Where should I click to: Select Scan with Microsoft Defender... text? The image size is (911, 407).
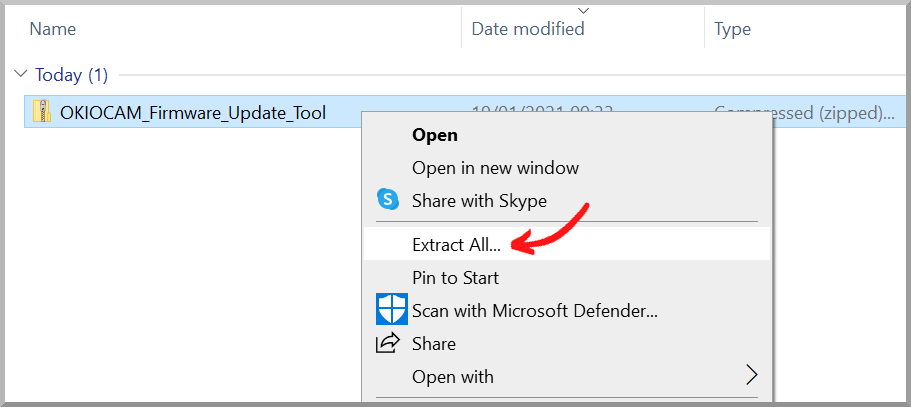coord(534,310)
